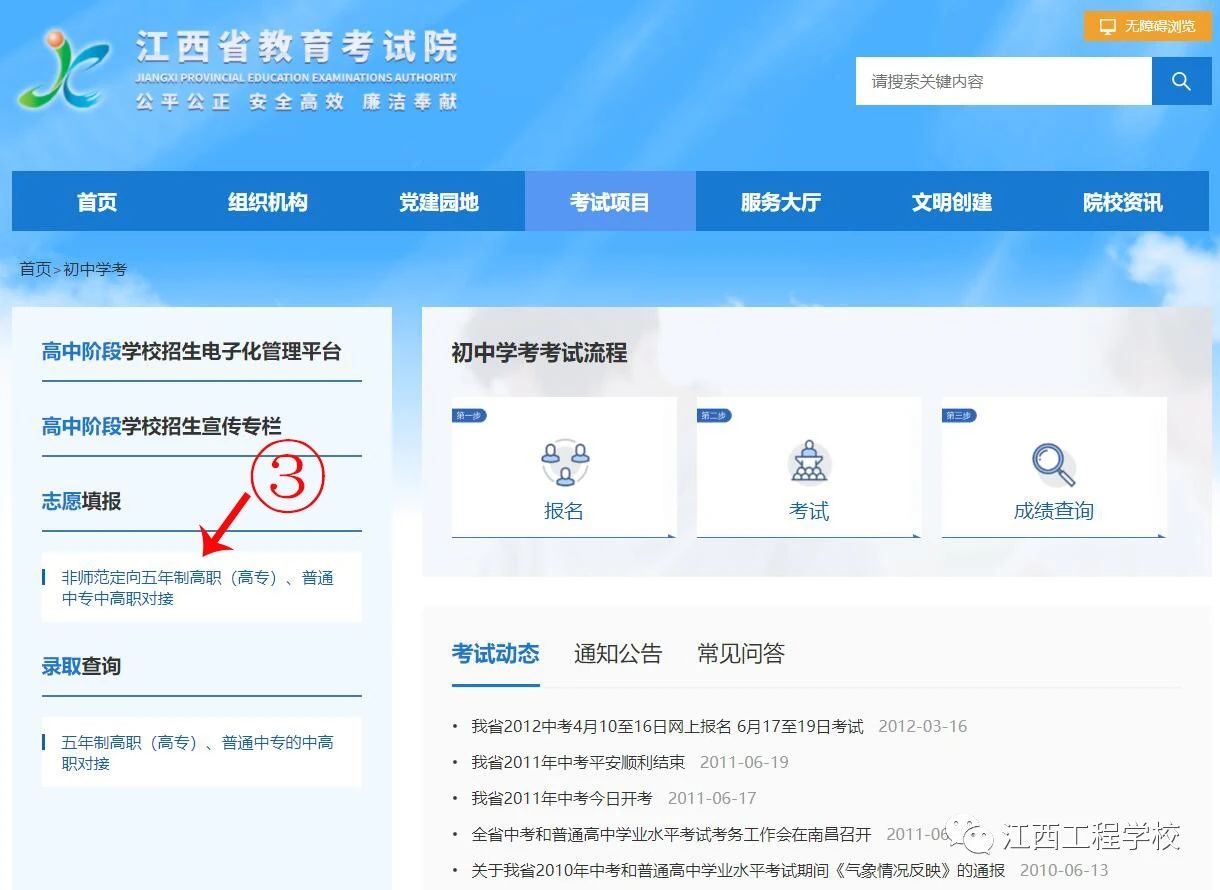This screenshot has height=890, width=1220.
Task: Open the 考试项目 navigation menu
Action: 610,201
